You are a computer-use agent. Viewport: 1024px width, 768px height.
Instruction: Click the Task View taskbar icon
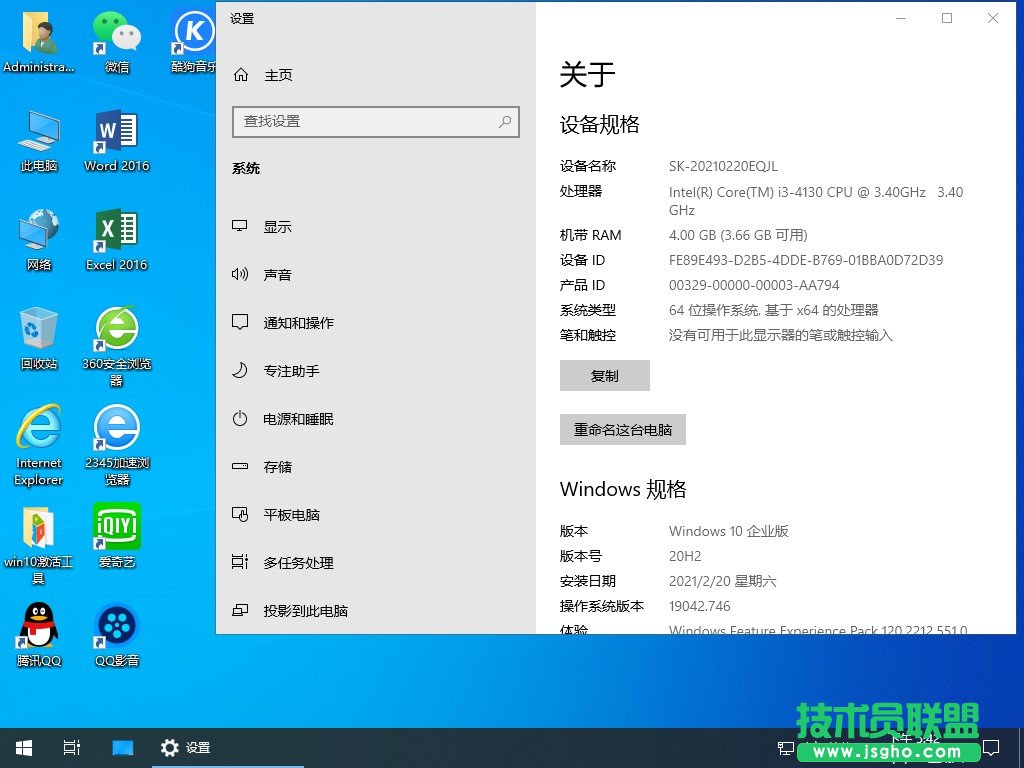(x=71, y=747)
